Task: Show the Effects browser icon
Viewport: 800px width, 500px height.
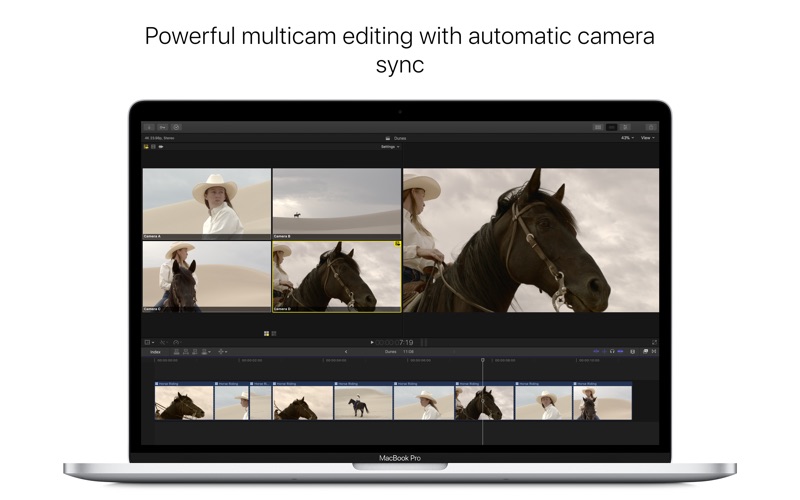Action: coord(645,352)
